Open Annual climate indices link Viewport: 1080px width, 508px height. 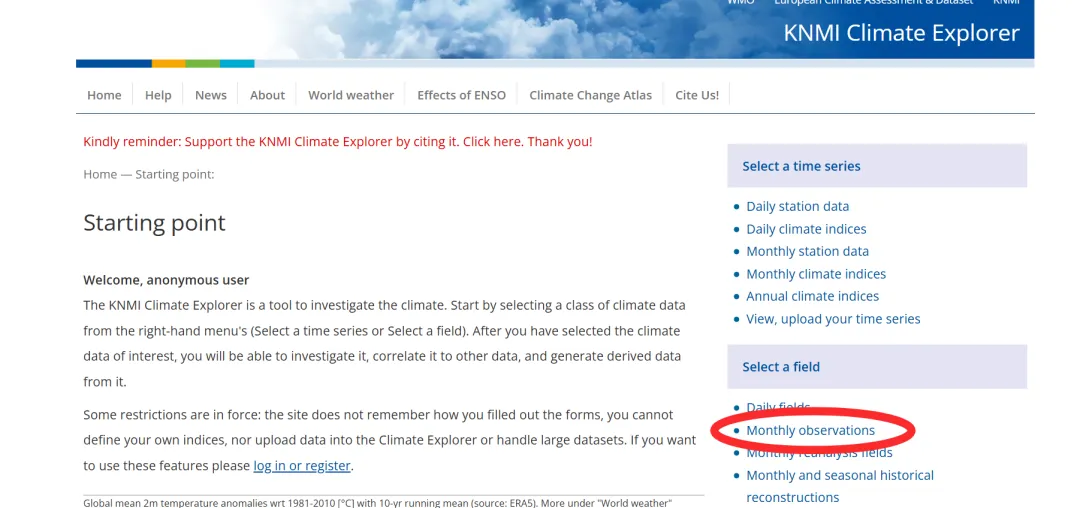pos(813,297)
